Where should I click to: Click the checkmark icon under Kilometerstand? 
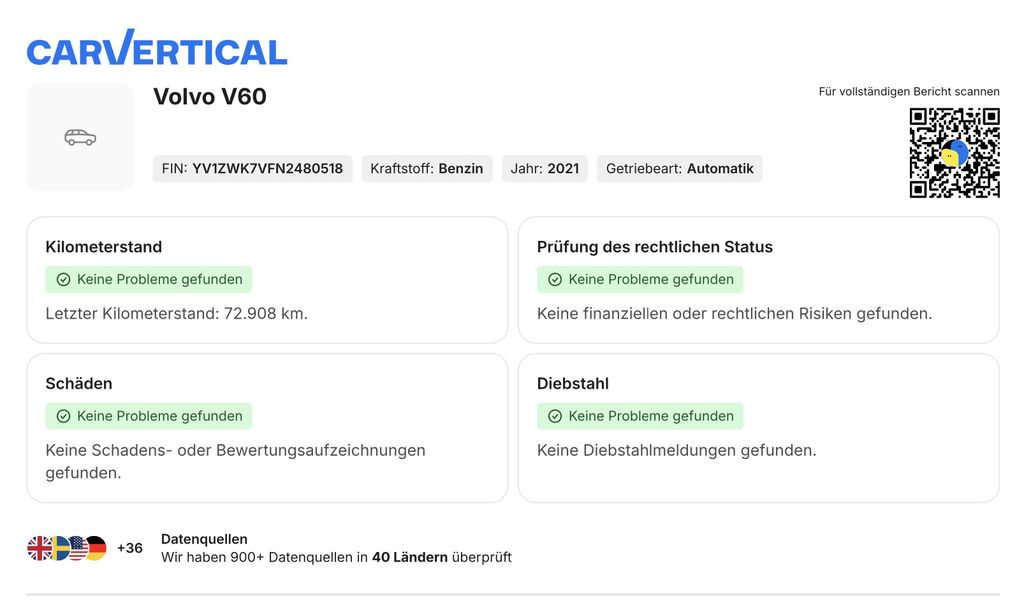coord(63,280)
